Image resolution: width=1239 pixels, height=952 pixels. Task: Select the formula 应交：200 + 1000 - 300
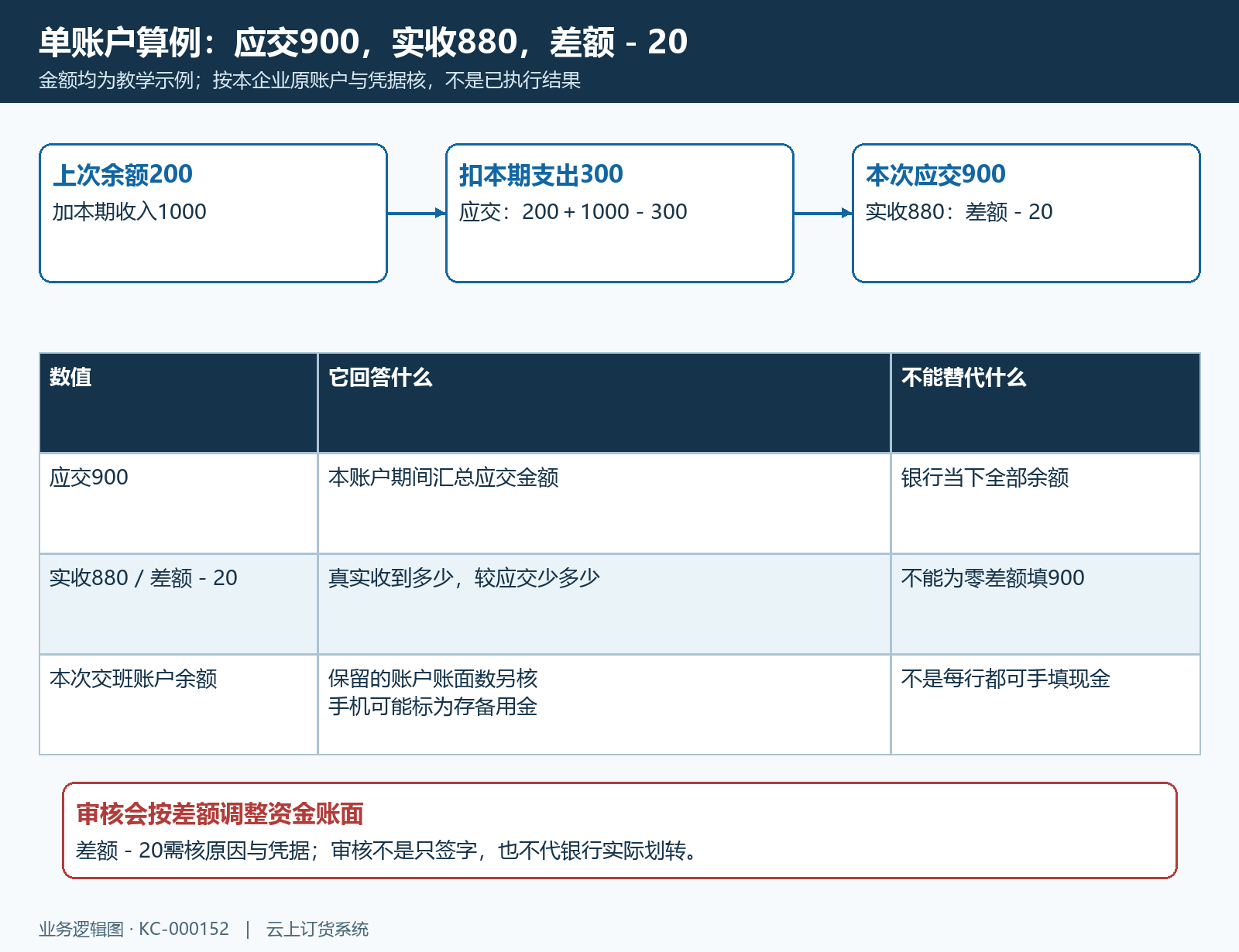(x=573, y=212)
